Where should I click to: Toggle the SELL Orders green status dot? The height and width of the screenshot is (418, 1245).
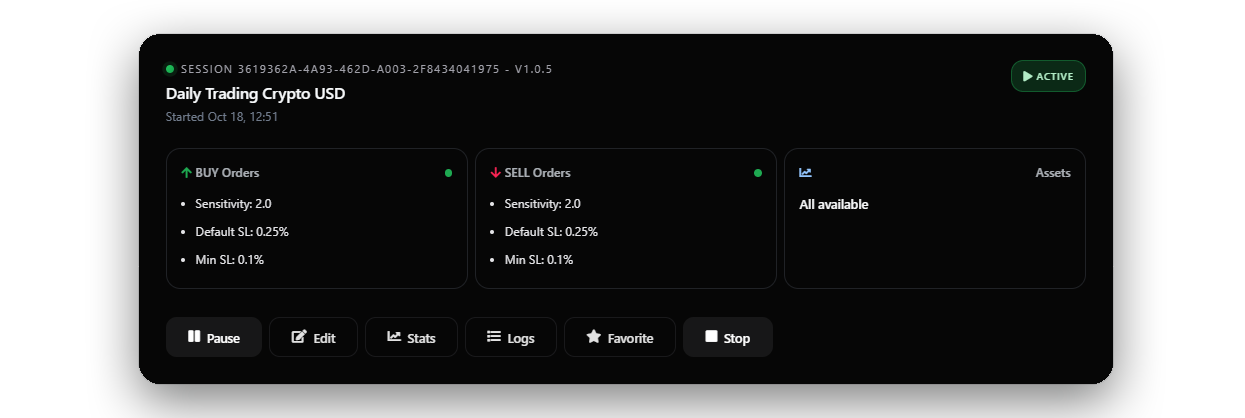(x=757, y=173)
